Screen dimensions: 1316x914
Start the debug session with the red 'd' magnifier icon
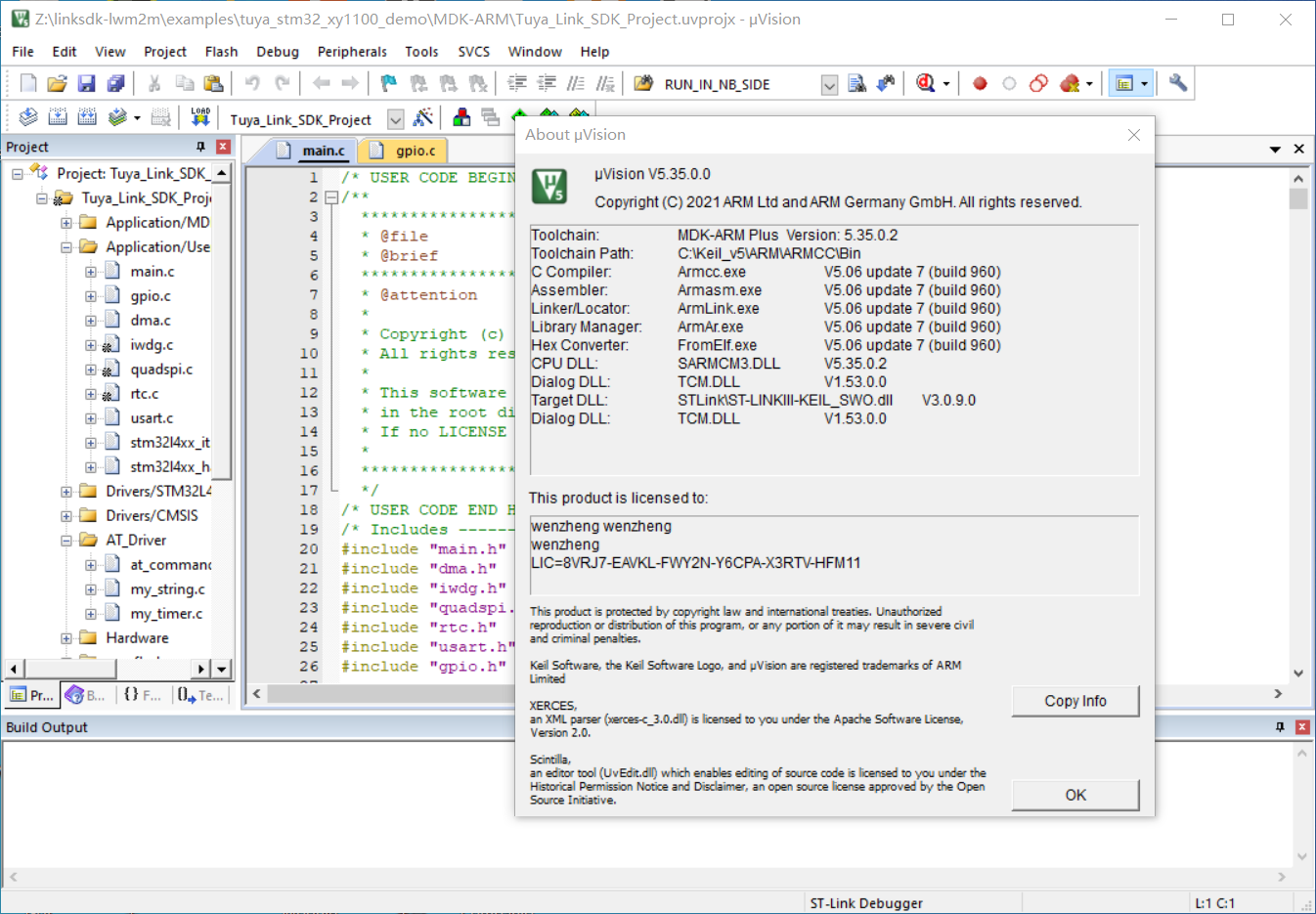(x=925, y=84)
